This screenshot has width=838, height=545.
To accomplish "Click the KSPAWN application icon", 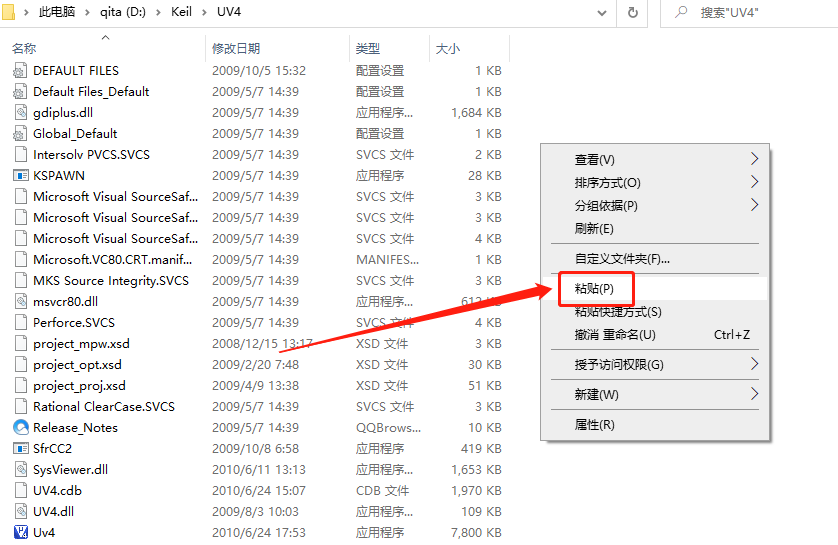I will [20, 176].
